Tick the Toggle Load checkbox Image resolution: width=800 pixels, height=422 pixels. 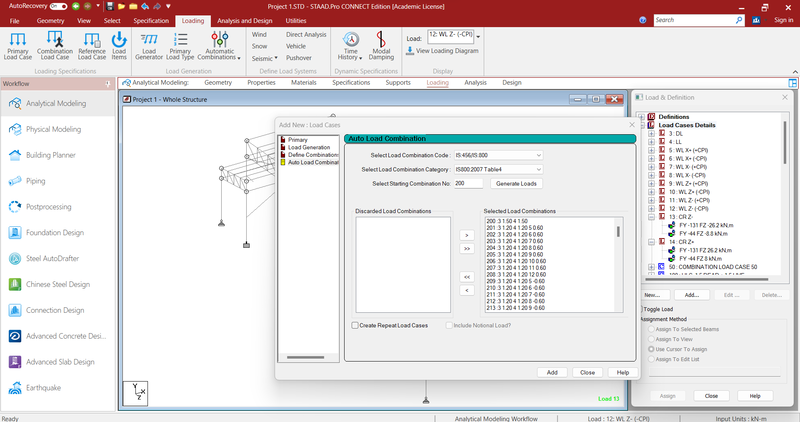coord(641,309)
